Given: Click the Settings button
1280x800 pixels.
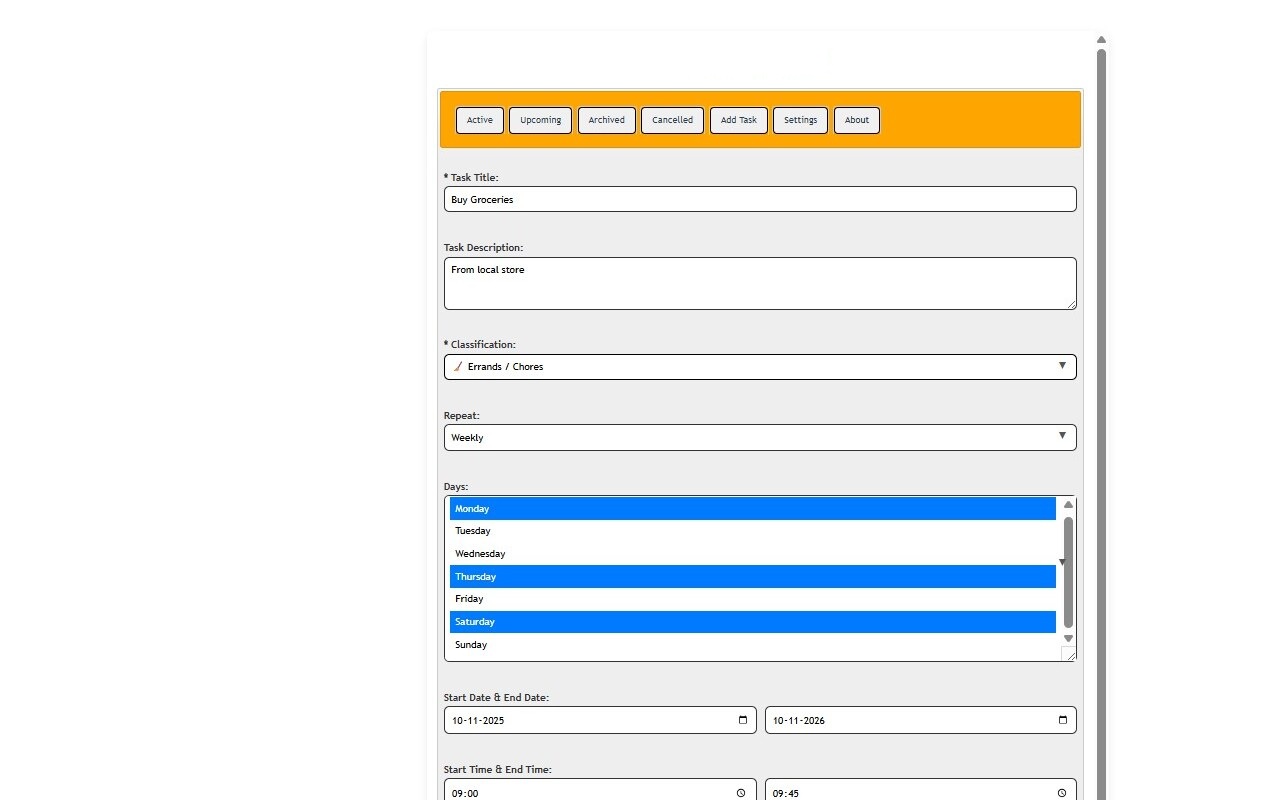Looking at the screenshot, I should (800, 120).
